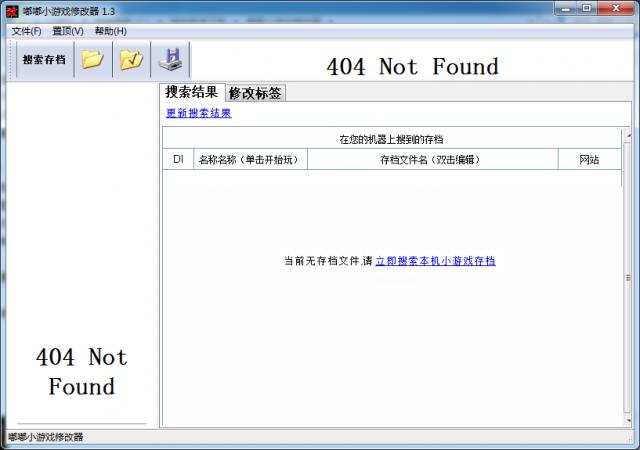Click the 嘟嘟小游戏修改器 status bar text
The height and width of the screenshot is (450, 640).
point(46,437)
